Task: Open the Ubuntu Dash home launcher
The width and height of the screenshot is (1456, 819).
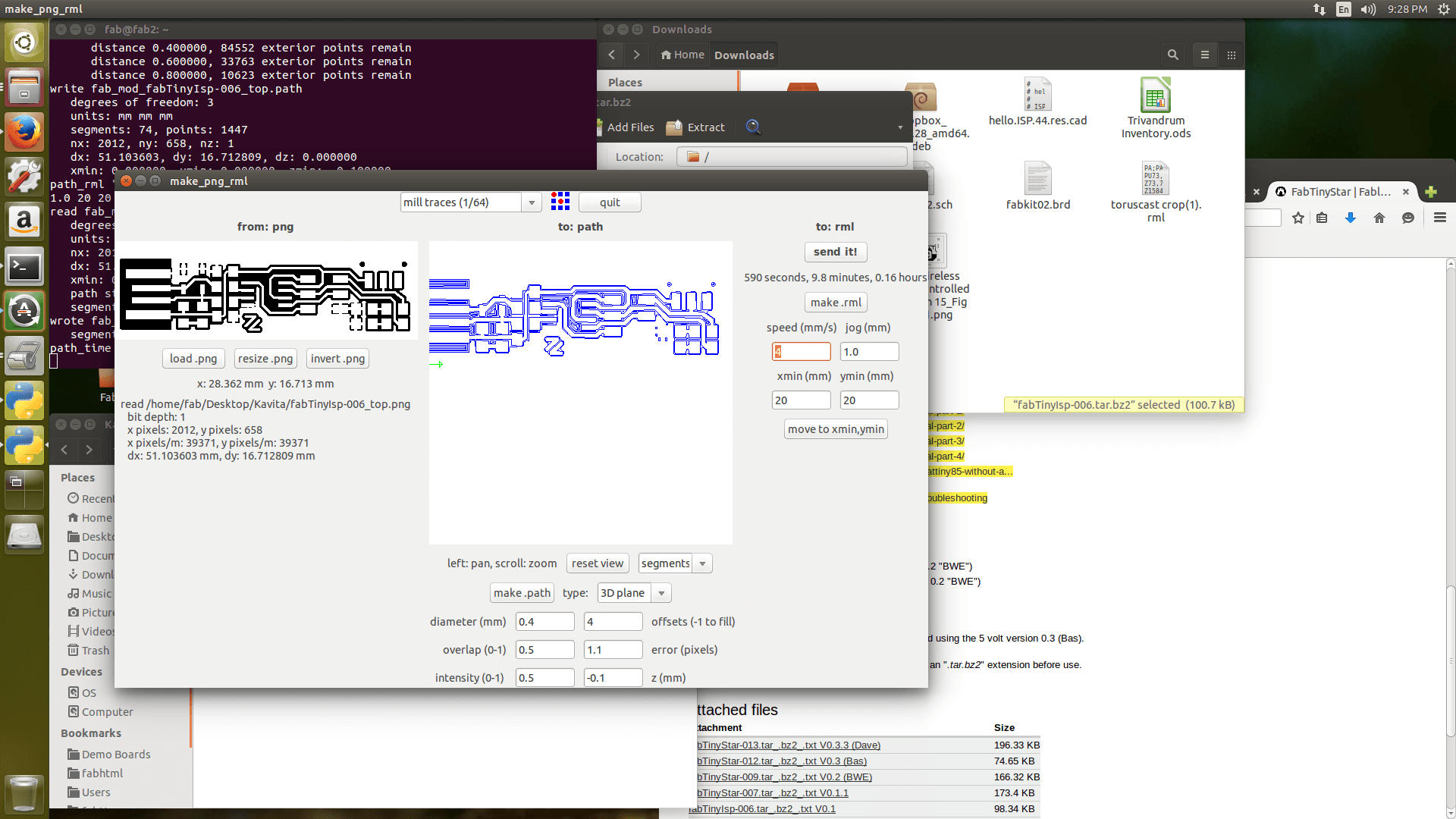Action: (24, 42)
